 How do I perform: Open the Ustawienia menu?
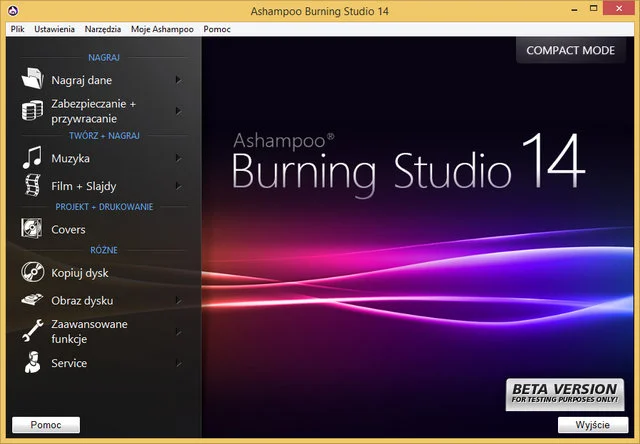click(x=54, y=29)
